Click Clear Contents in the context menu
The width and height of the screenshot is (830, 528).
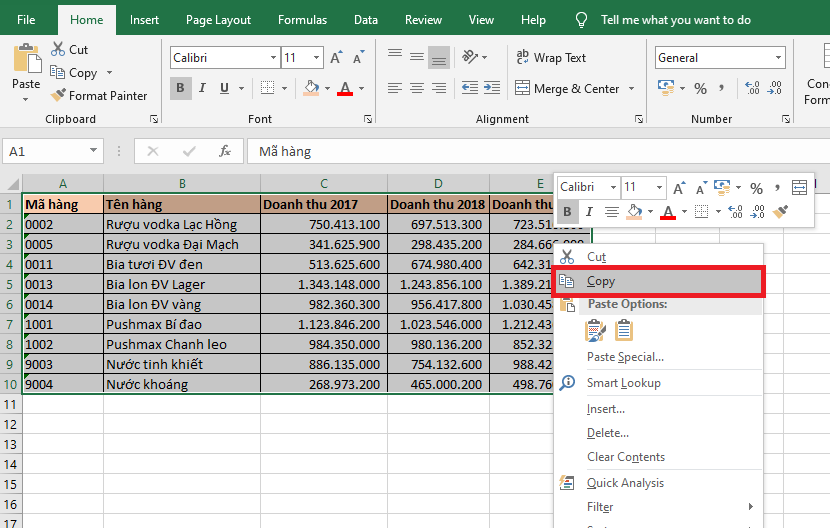625,457
